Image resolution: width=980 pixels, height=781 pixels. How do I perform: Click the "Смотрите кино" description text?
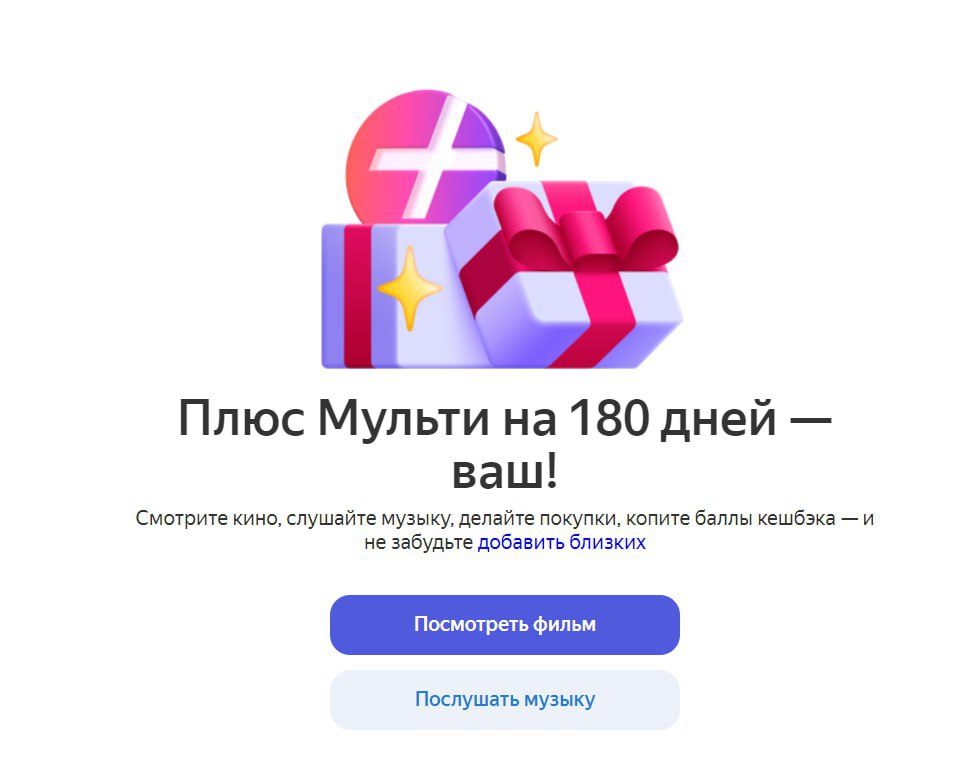point(207,519)
